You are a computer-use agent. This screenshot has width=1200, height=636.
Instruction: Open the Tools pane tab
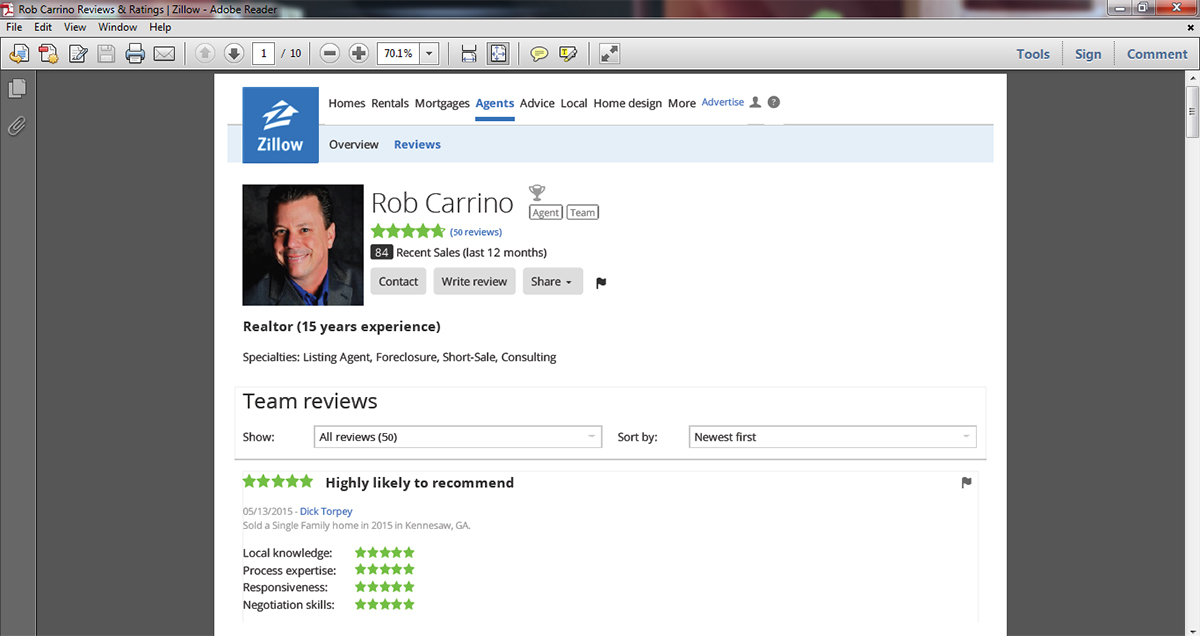(1033, 54)
